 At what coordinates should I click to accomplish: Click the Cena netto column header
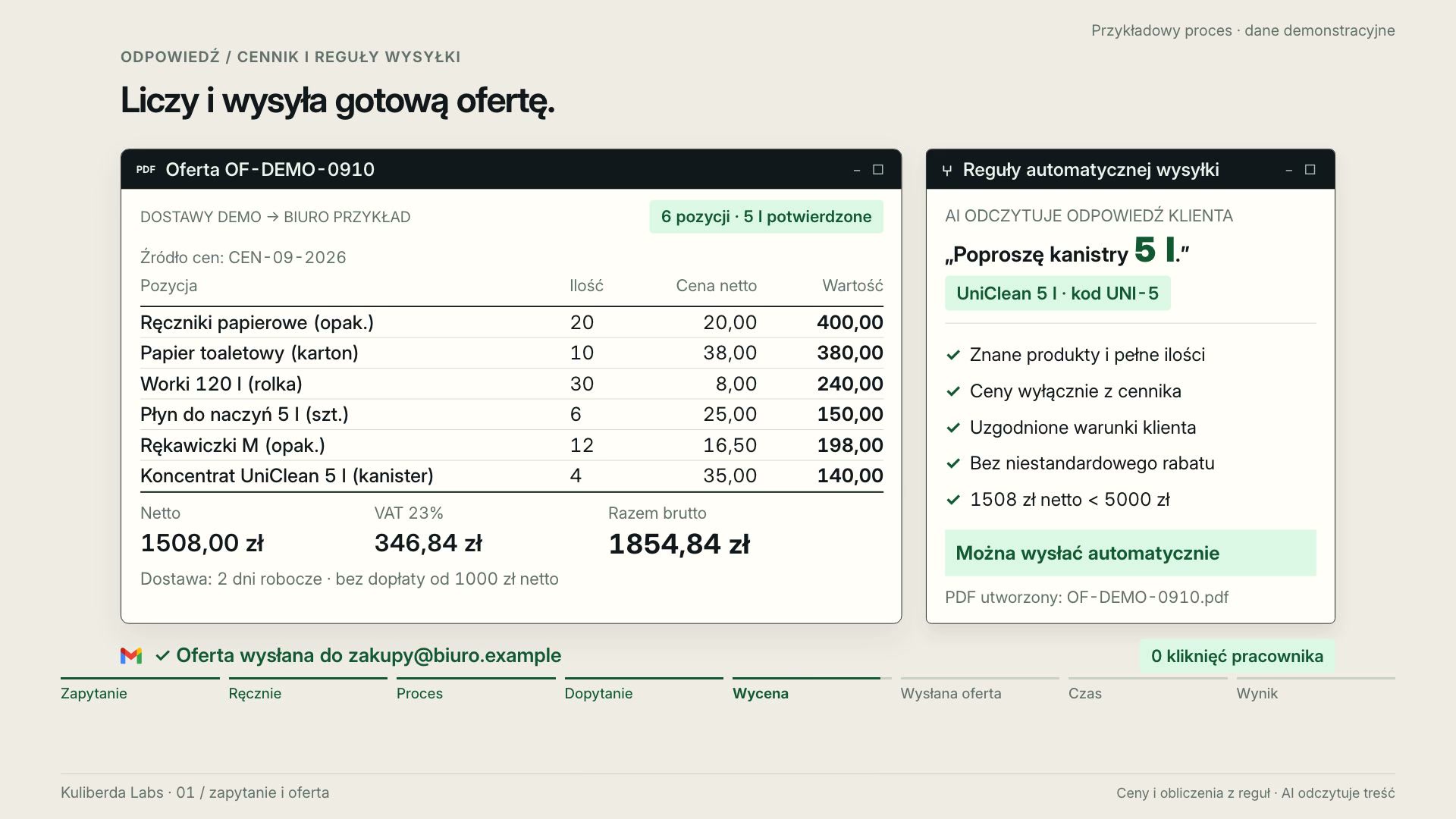[x=716, y=286]
